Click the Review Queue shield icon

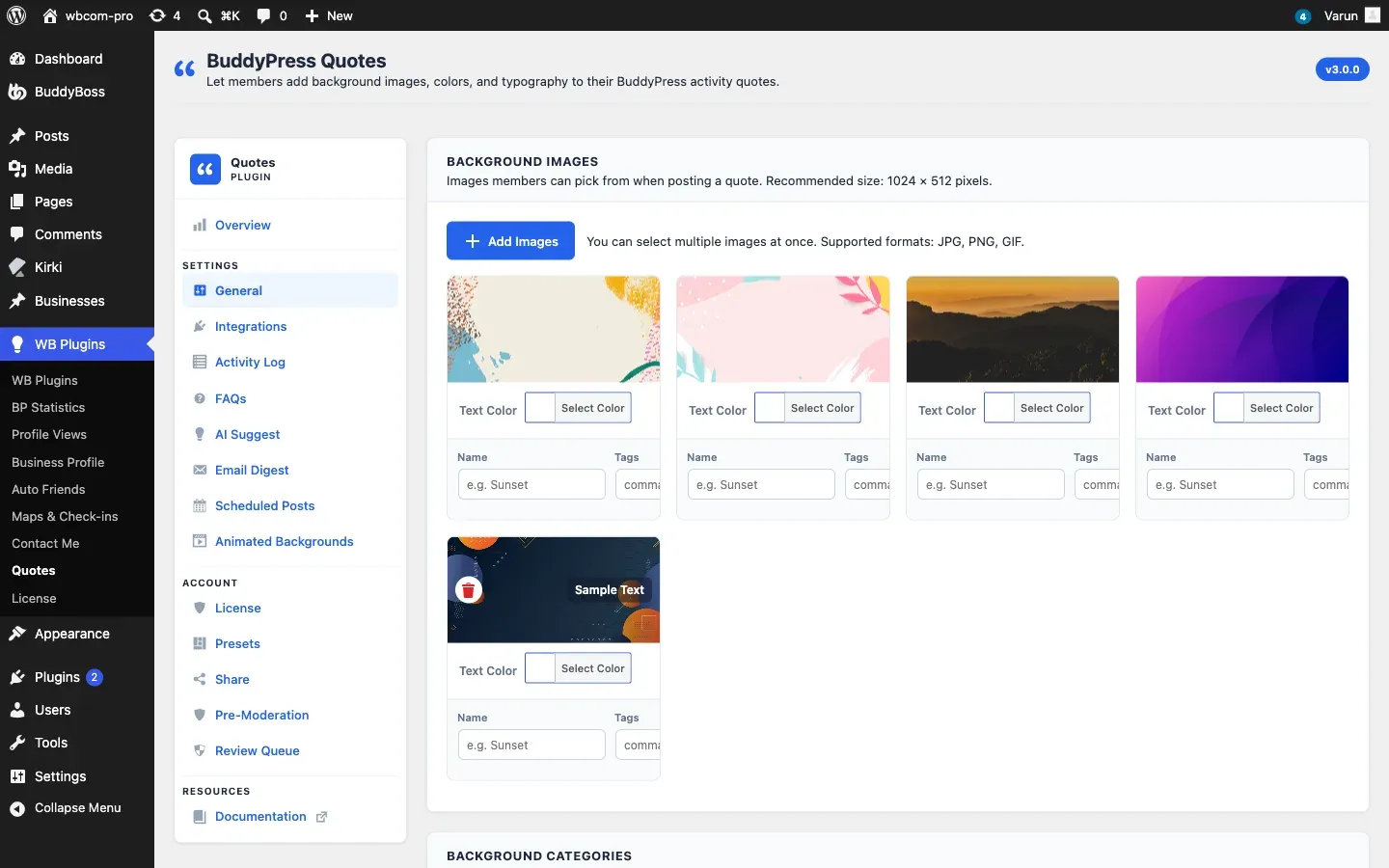[x=200, y=750]
